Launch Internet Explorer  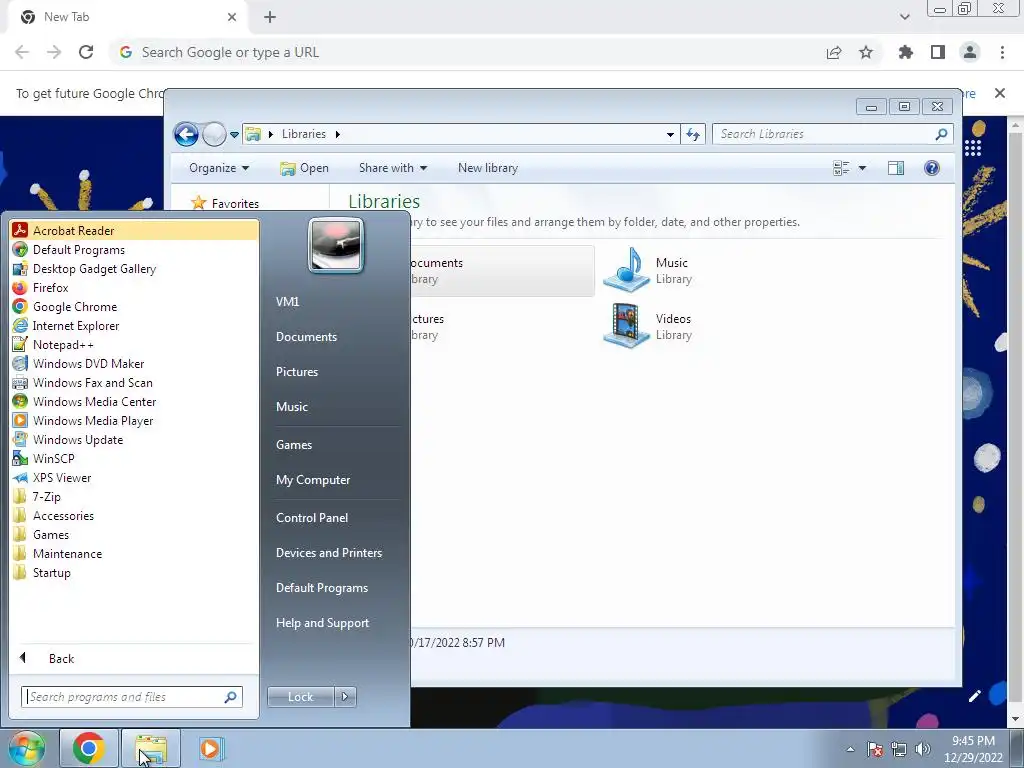[134, 325]
